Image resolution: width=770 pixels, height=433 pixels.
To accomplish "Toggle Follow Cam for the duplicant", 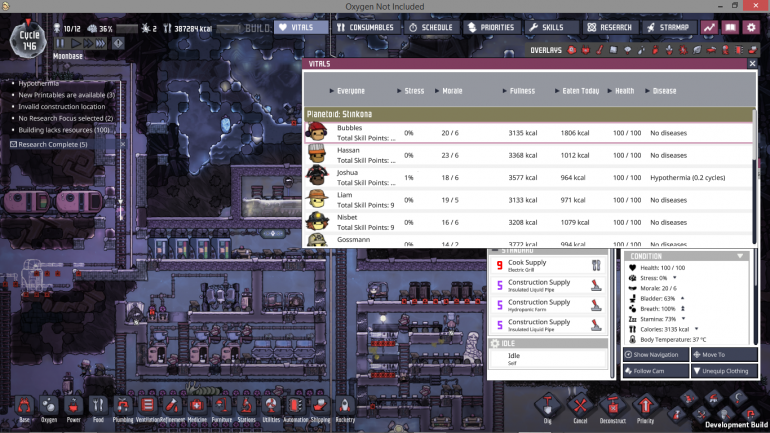I will [x=657, y=371].
